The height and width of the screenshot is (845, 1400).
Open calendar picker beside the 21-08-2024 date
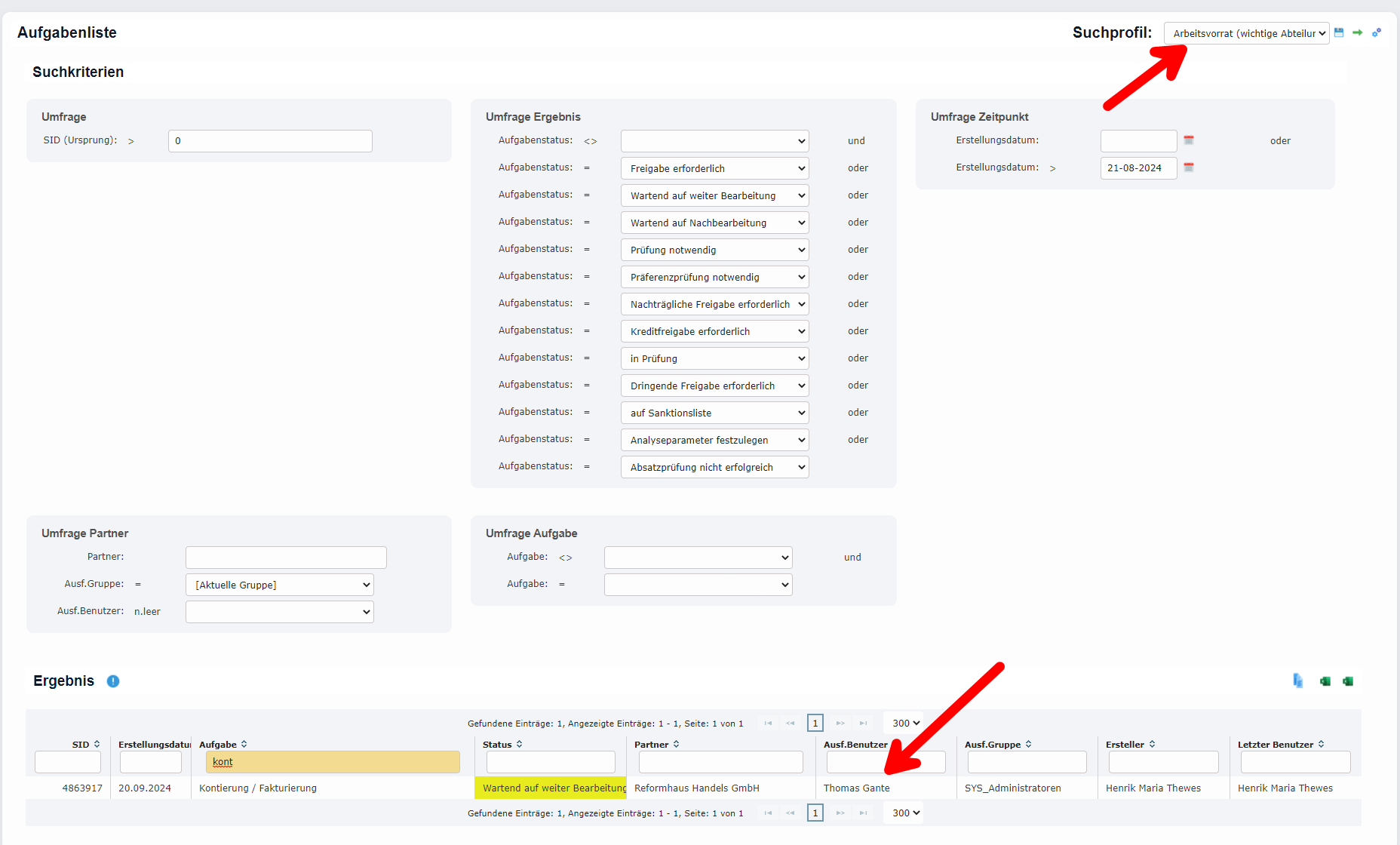coord(1189,167)
